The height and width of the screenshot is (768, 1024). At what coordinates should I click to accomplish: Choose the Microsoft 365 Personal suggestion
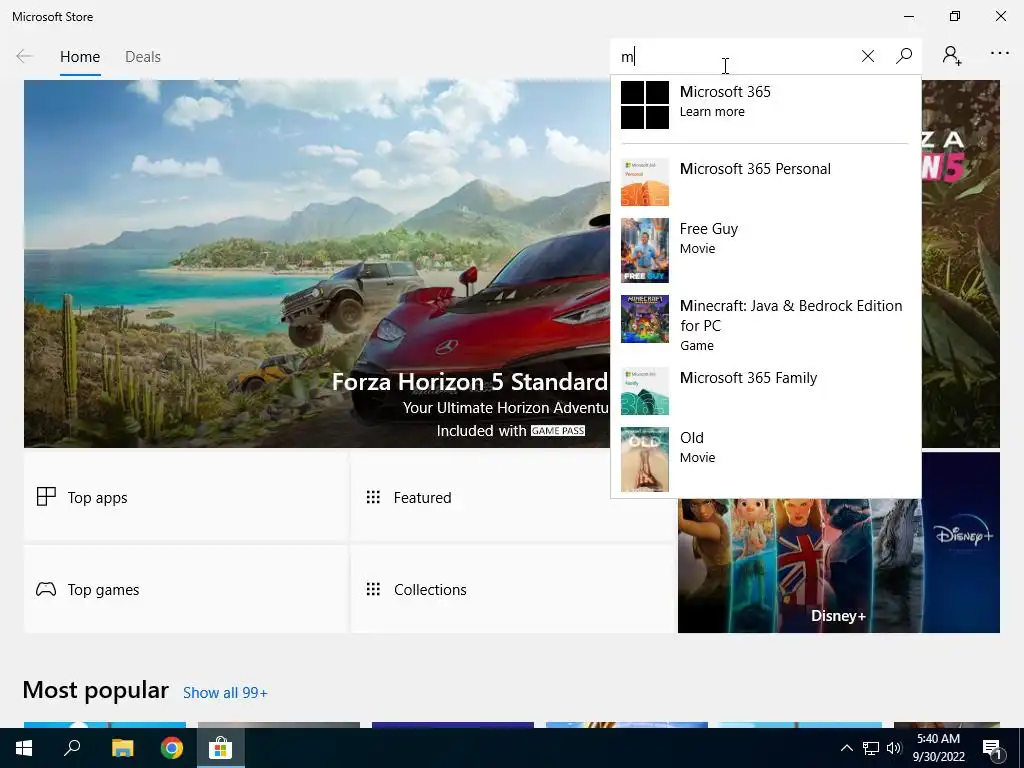point(765,182)
